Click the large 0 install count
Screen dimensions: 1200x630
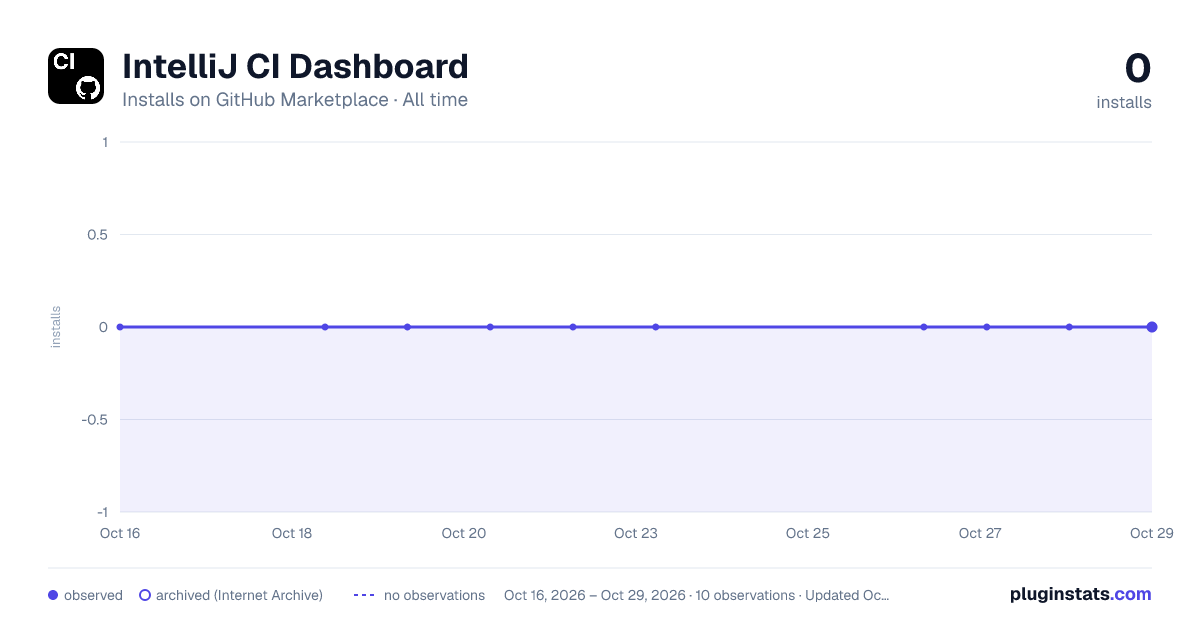click(x=1138, y=68)
